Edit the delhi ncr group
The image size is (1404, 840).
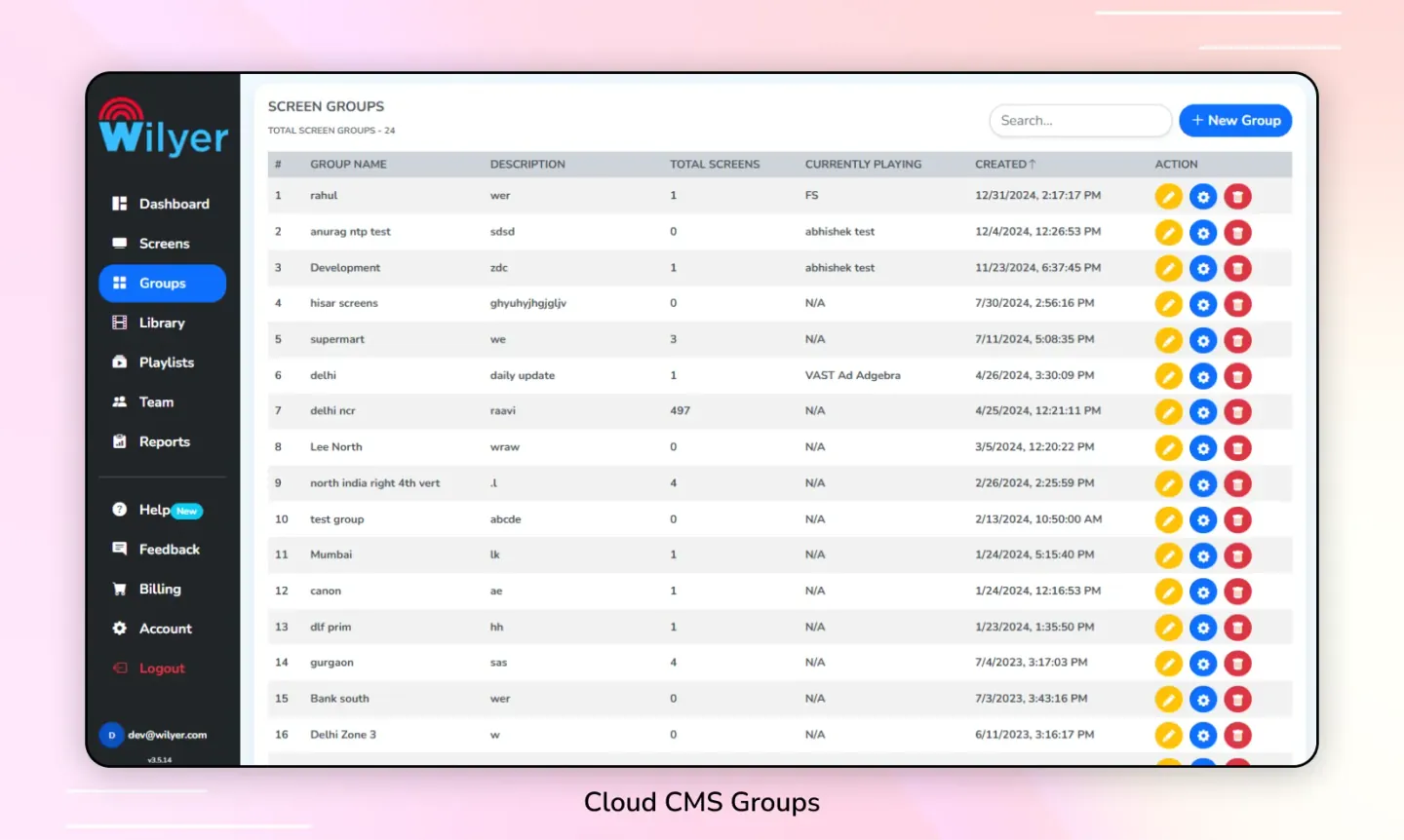[1168, 412]
